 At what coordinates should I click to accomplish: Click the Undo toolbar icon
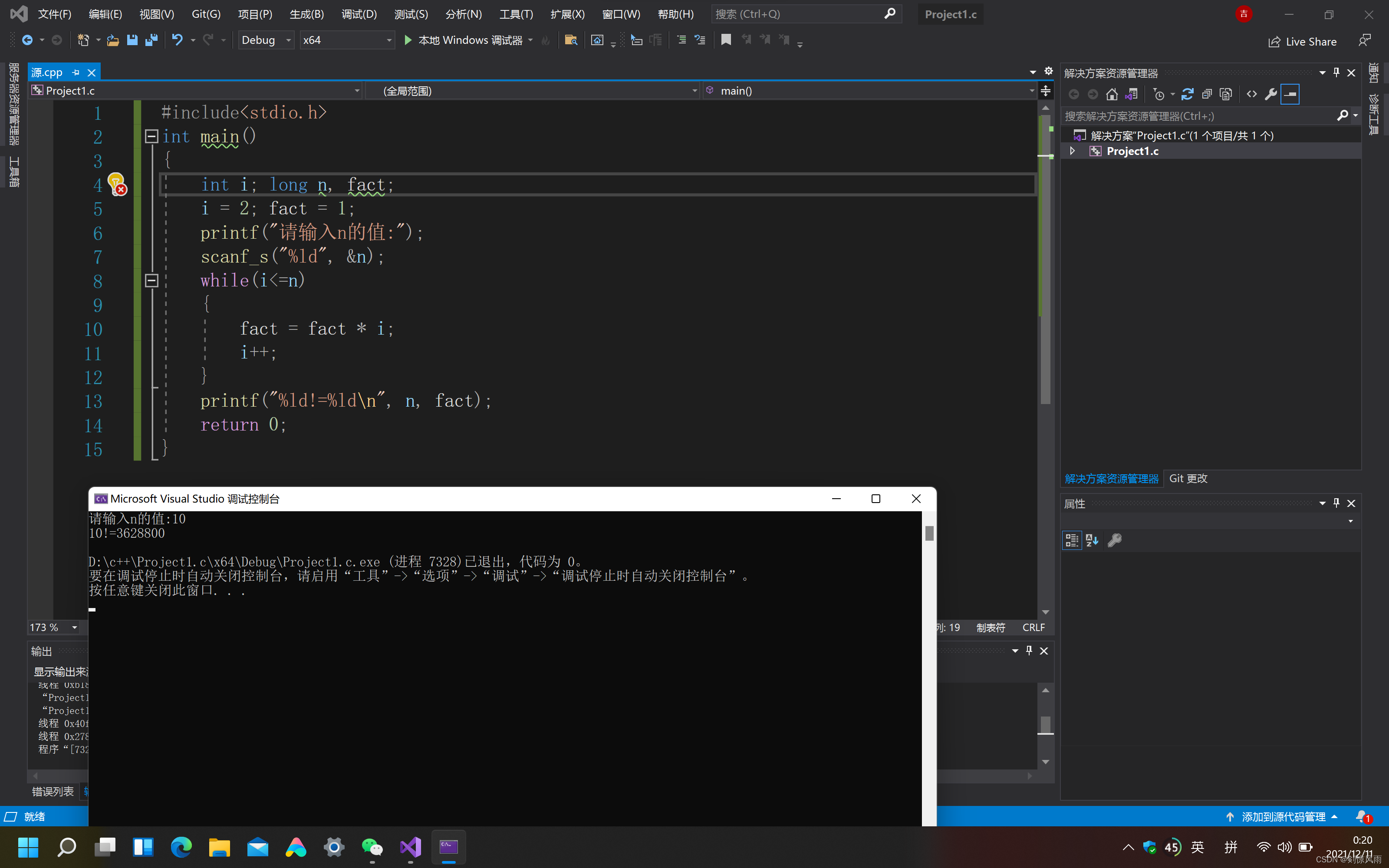tap(178, 40)
